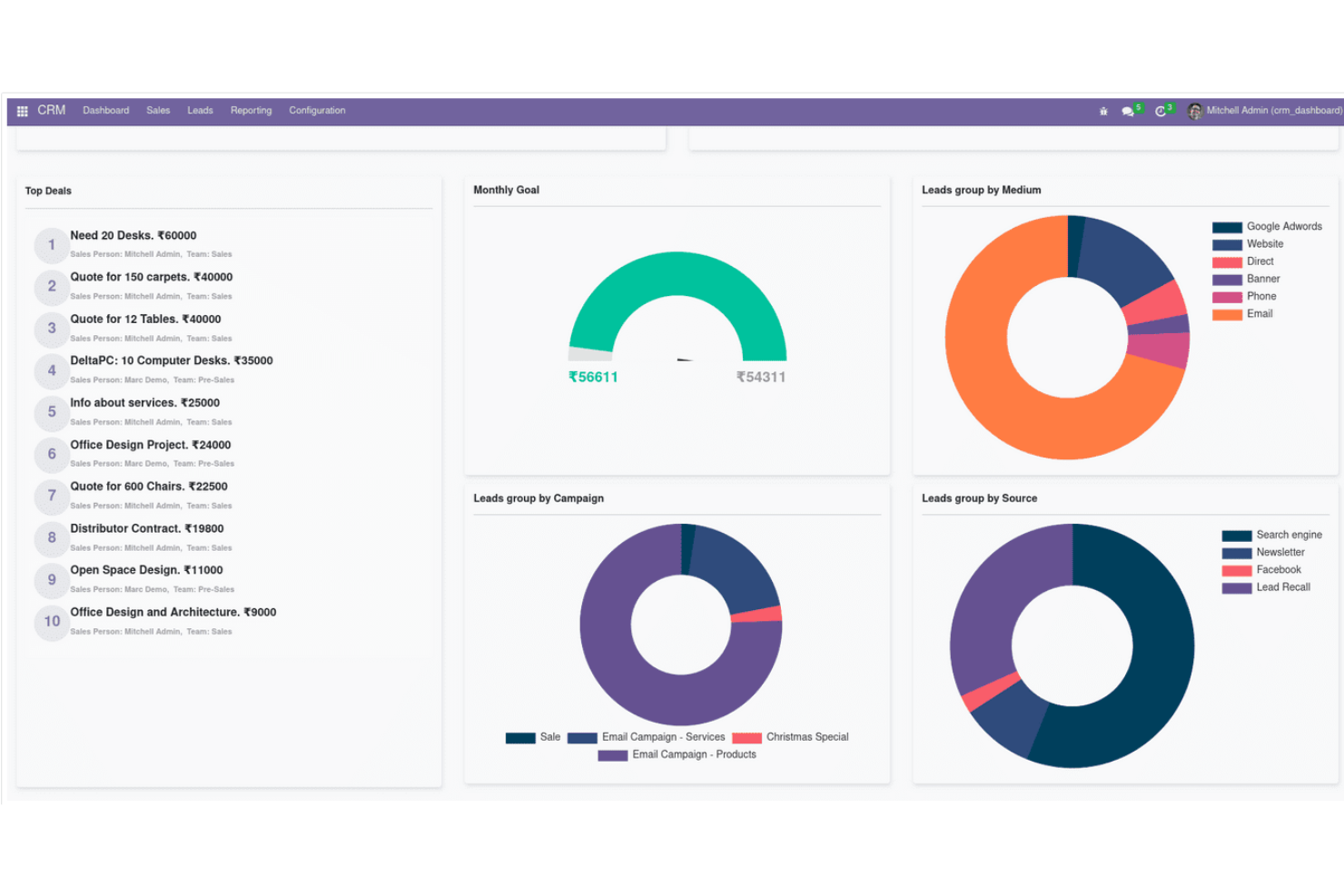Click the ₹56611 achieved value

point(593,377)
